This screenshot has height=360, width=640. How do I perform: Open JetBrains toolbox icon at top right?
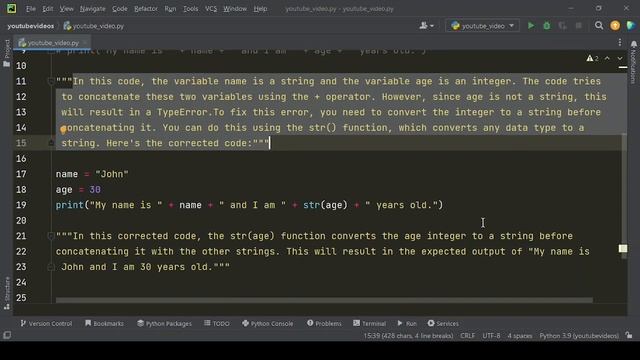[631, 26]
